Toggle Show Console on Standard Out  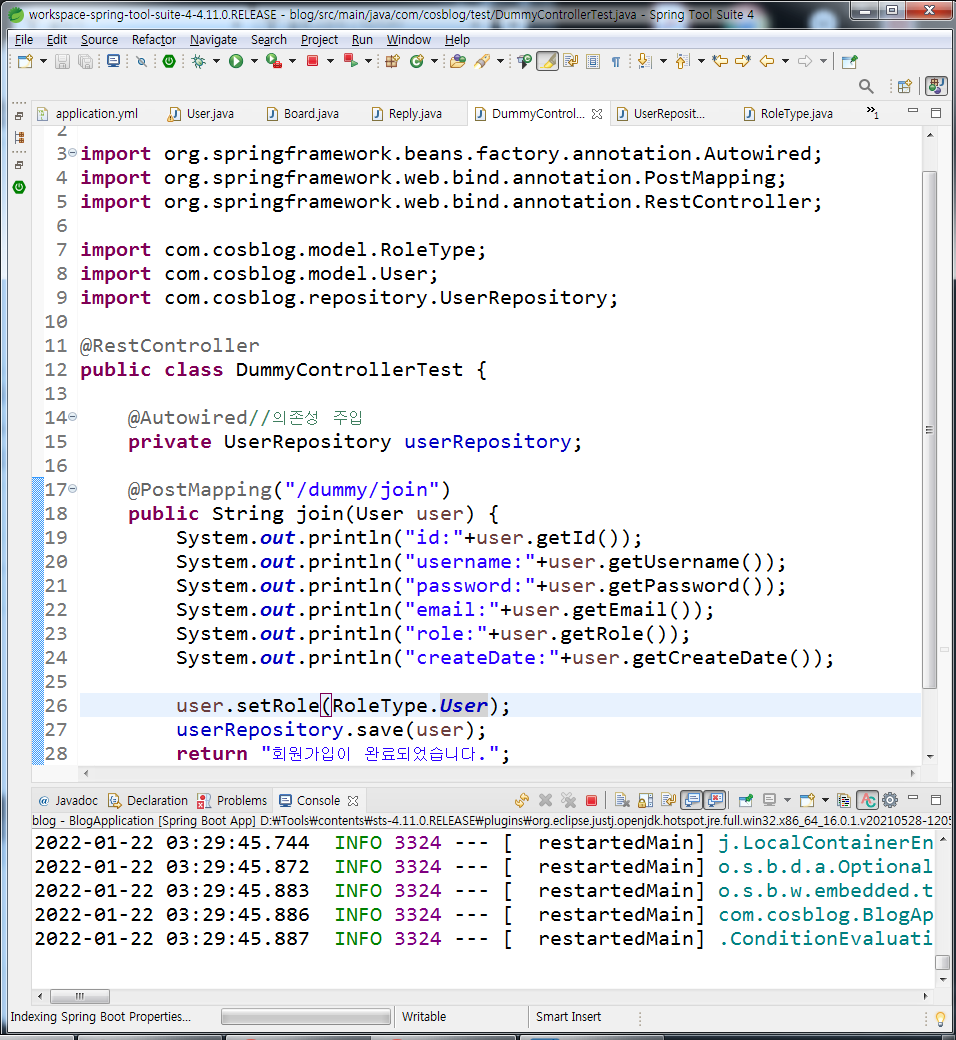pyautogui.click(x=692, y=801)
